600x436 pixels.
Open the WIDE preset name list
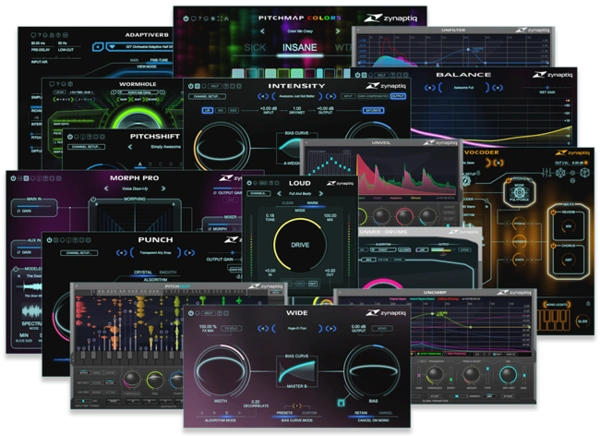point(297,328)
